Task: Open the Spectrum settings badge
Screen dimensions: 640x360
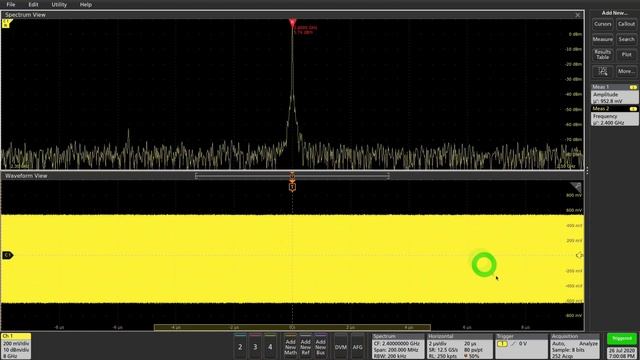Action: (x=398, y=346)
